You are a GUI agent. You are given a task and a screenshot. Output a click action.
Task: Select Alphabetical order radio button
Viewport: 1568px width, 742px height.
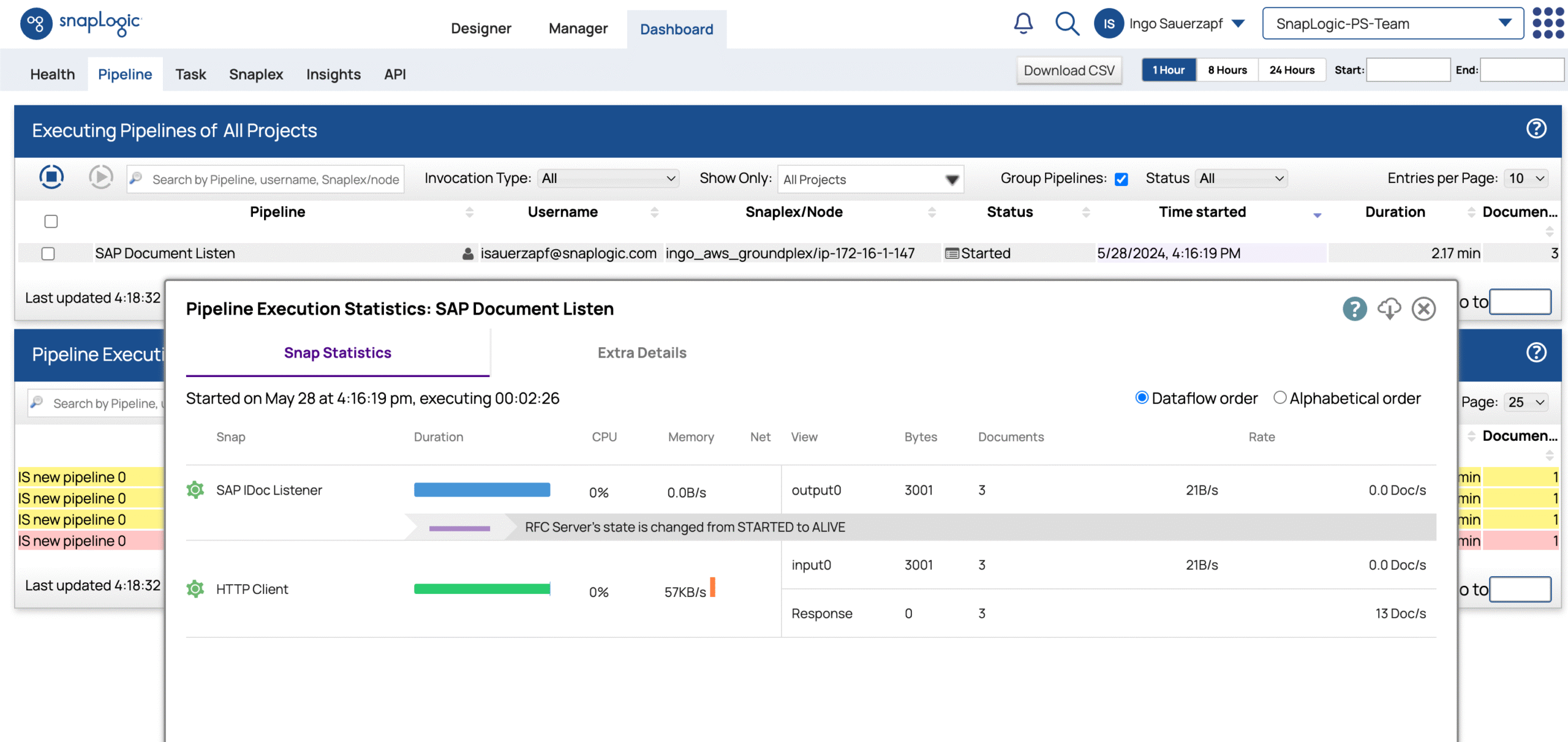pyautogui.click(x=1280, y=397)
